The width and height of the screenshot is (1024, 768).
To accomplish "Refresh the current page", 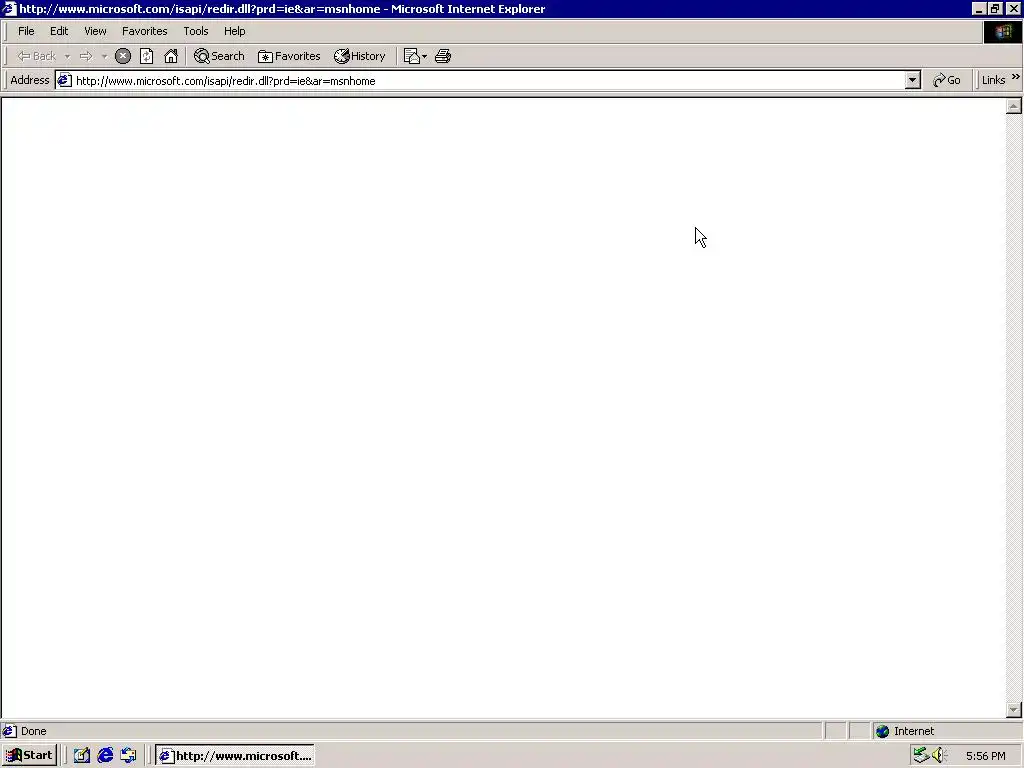I will [147, 56].
